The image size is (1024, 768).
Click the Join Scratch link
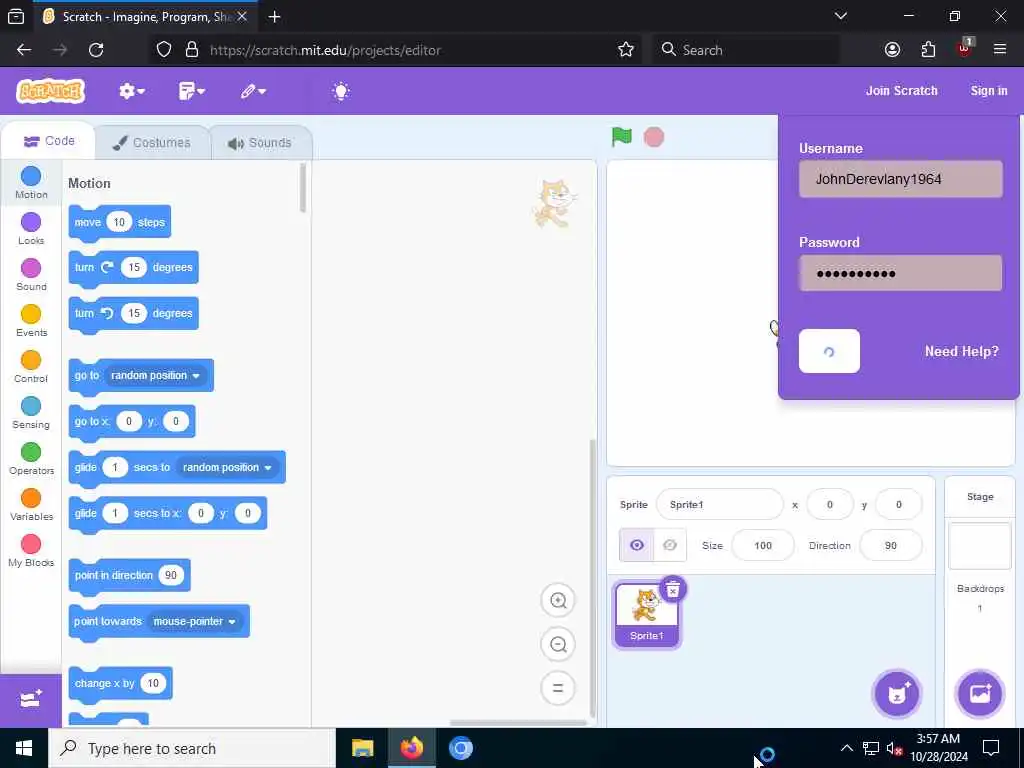pyautogui.click(x=901, y=91)
